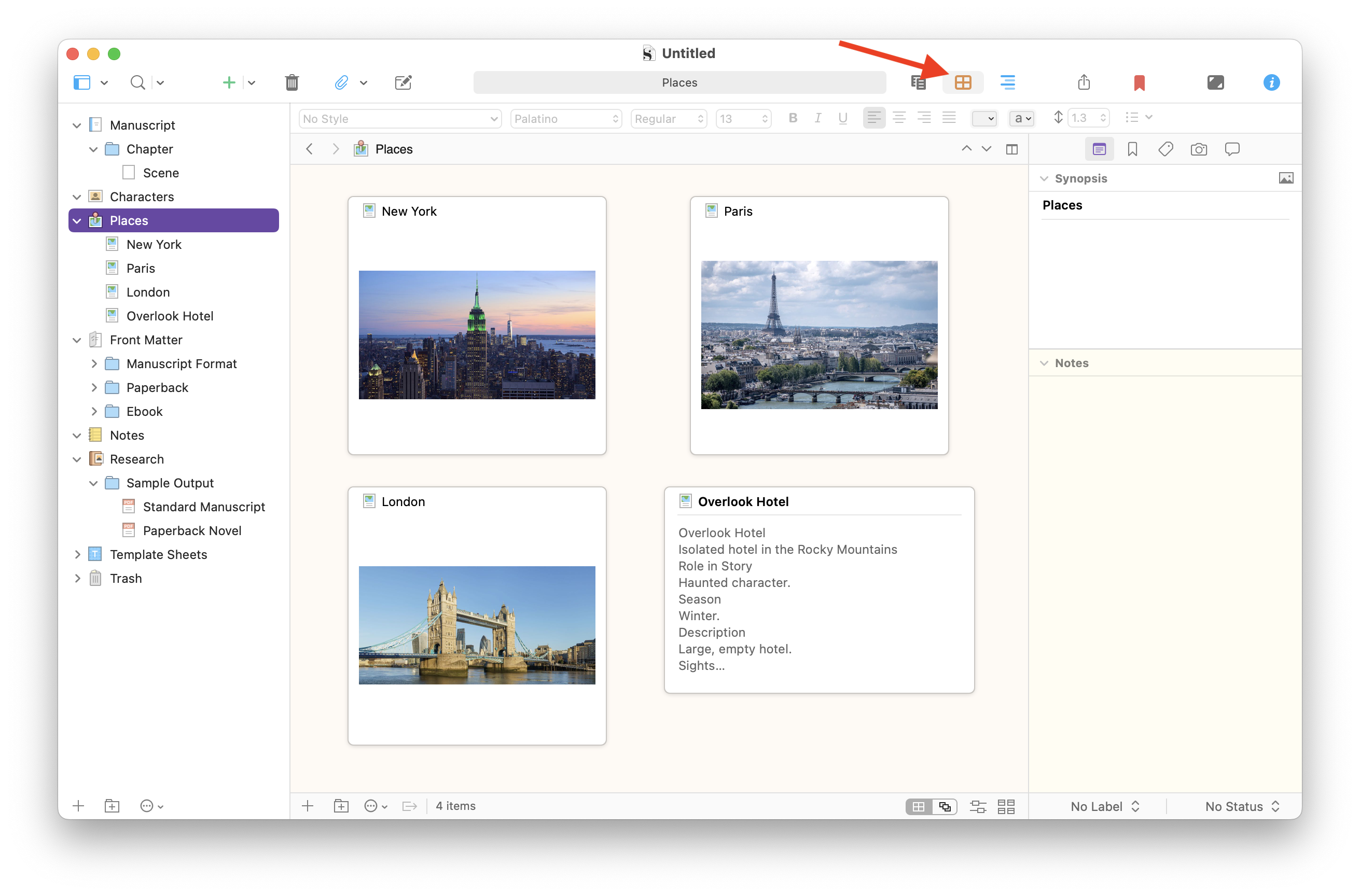Switch corkboard to freeform mode

pyautogui.click(x=945, y=806)
